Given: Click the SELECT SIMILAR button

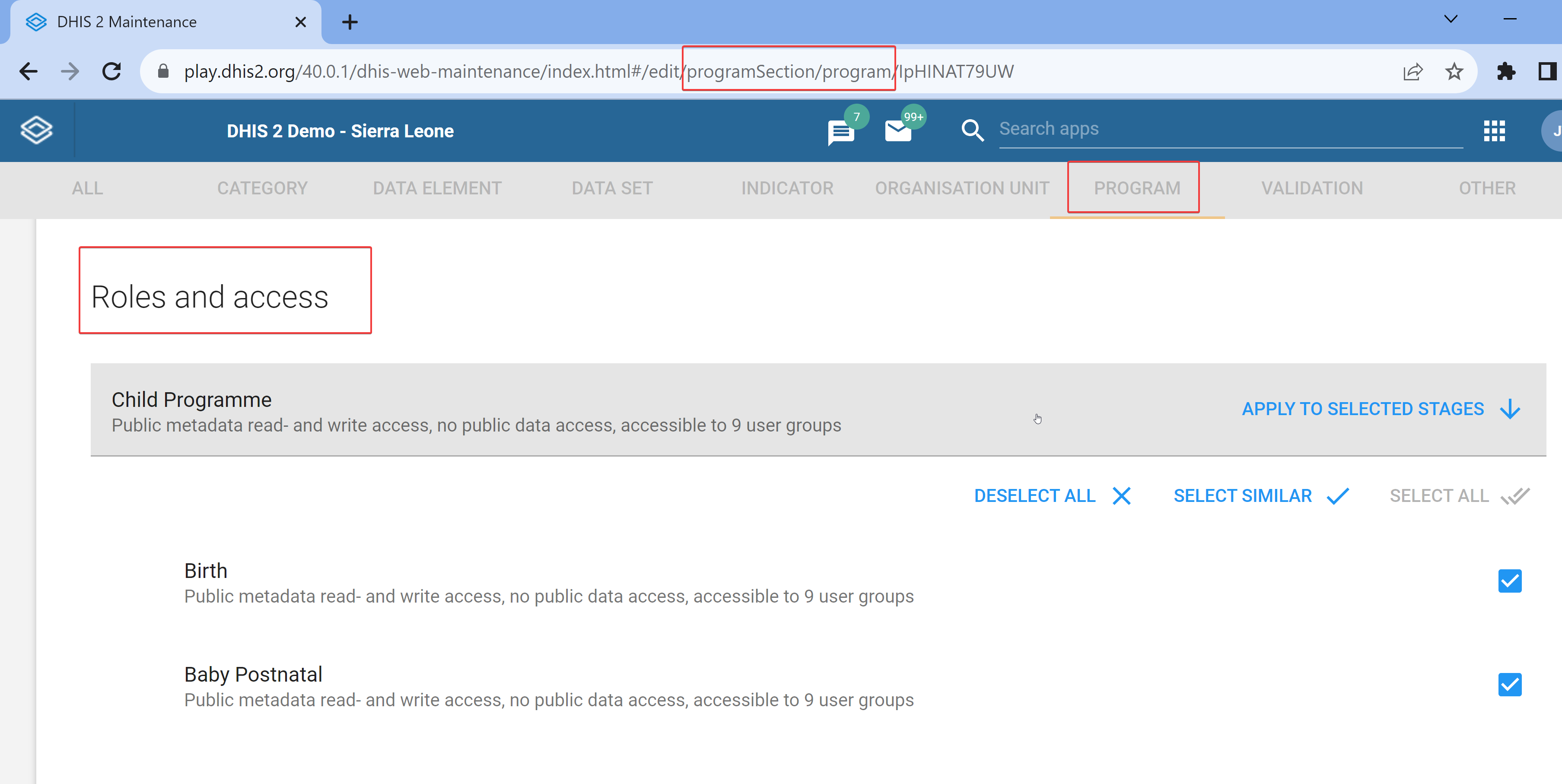Looking at the screenshot, I should [1262, 496].
